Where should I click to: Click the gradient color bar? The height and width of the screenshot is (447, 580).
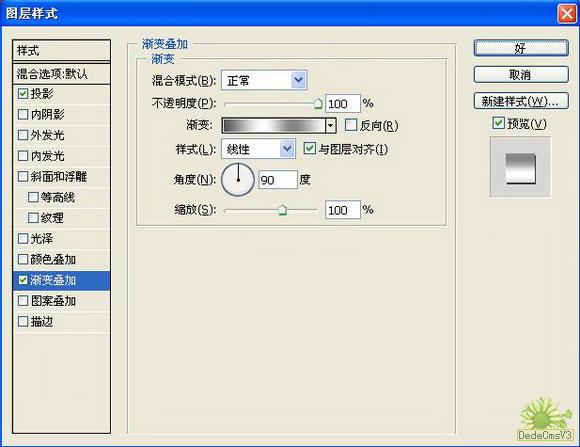(x=274, y=126)
